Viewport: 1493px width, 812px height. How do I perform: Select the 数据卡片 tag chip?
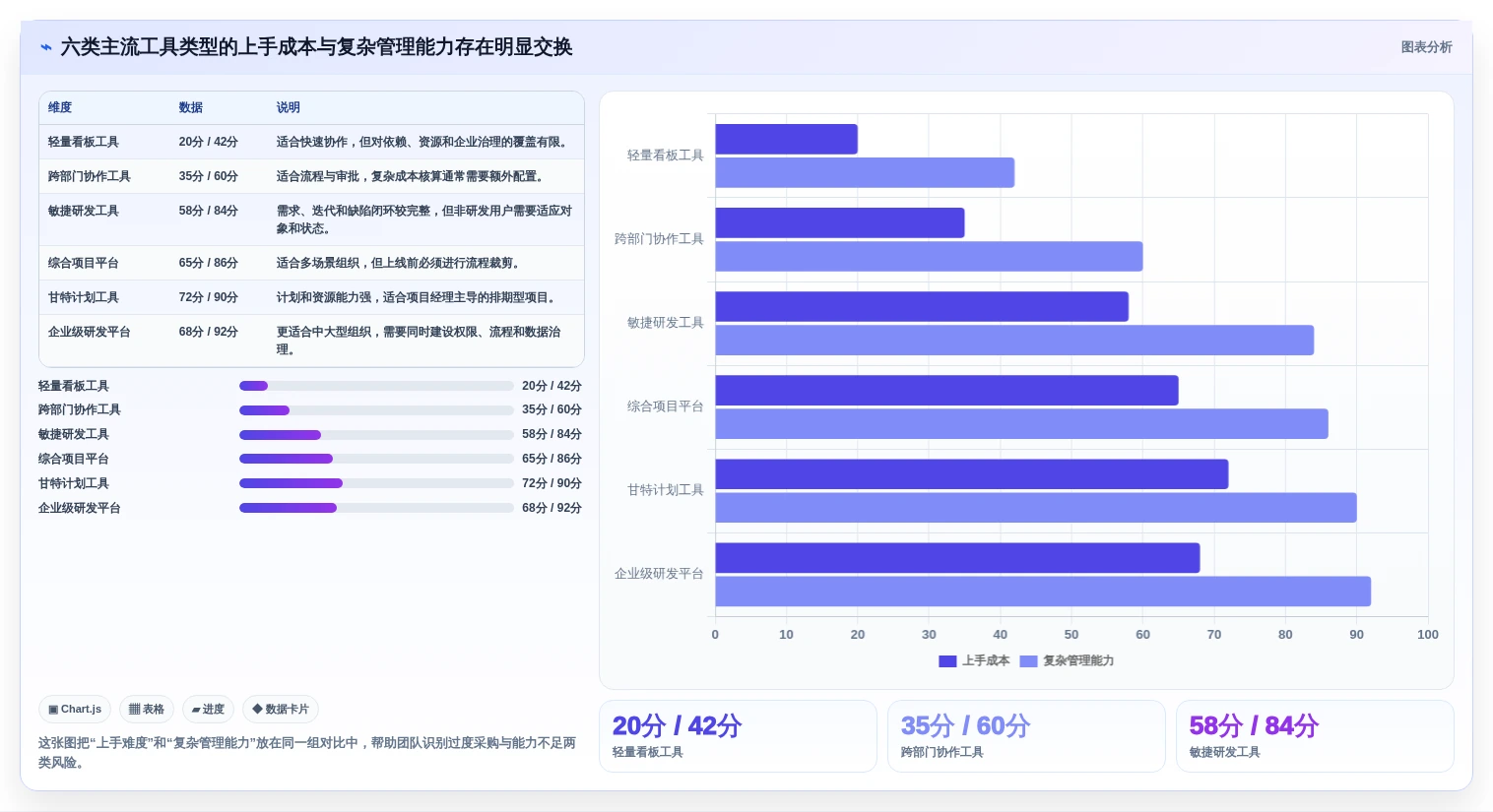pyautogui.click(x=281, y=709)
